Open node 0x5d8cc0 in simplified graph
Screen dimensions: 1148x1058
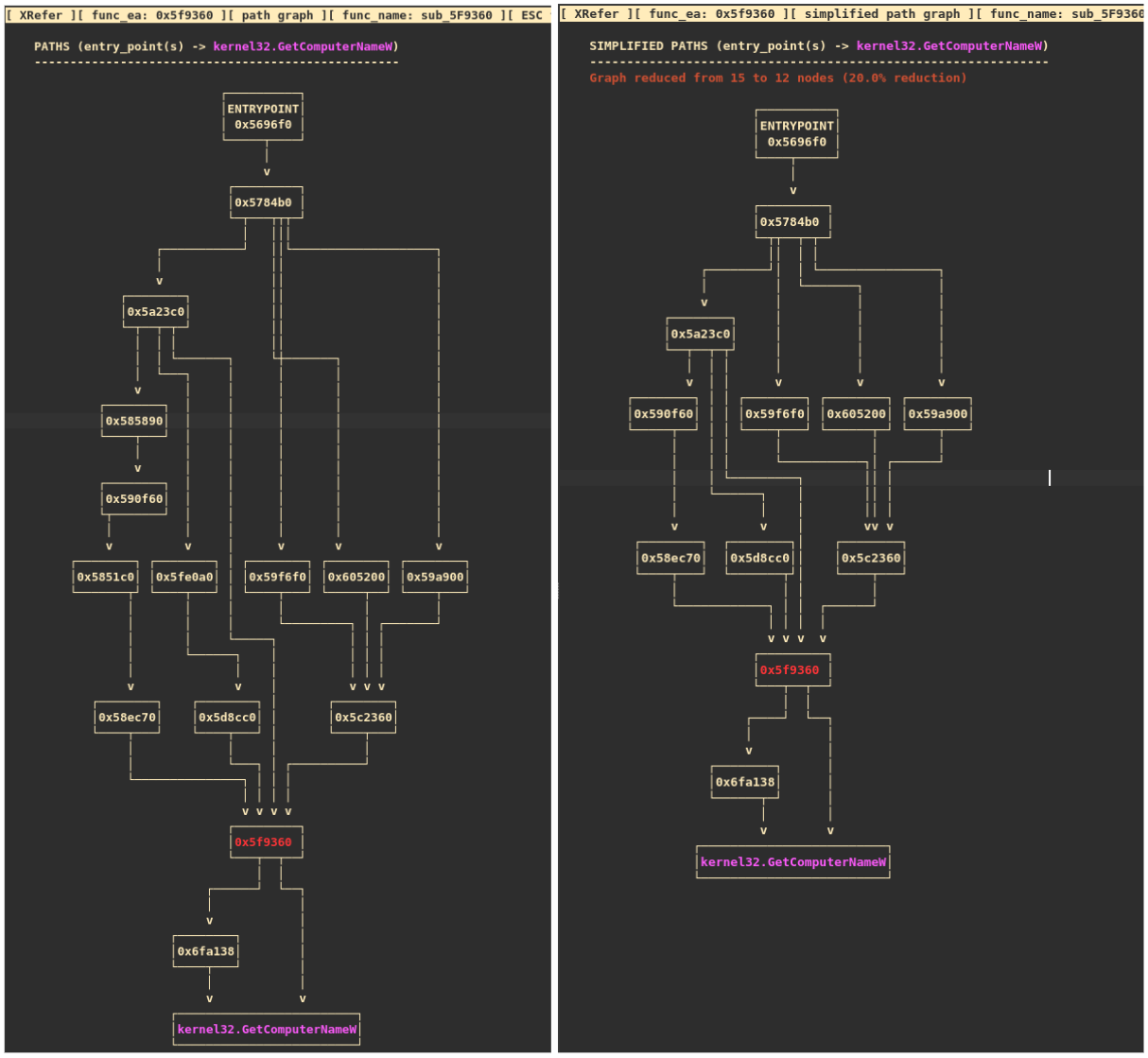760,558
